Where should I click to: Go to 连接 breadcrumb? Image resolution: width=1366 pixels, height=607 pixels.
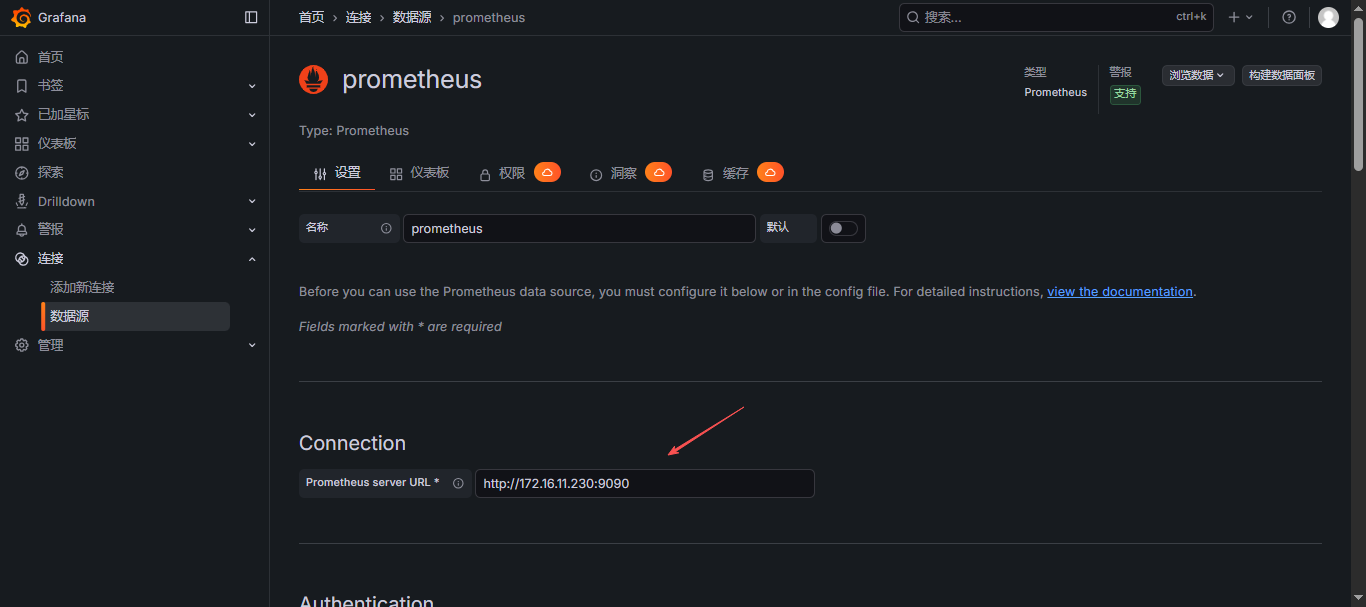pos(358,17)
